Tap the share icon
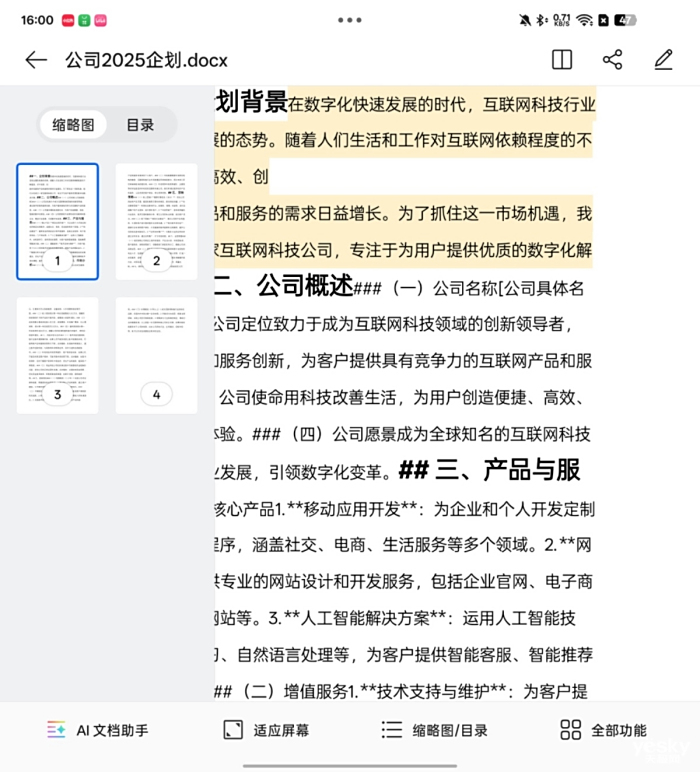Viewport: 700px width, 772px height. pyautogui.click(x=613, y=60)
